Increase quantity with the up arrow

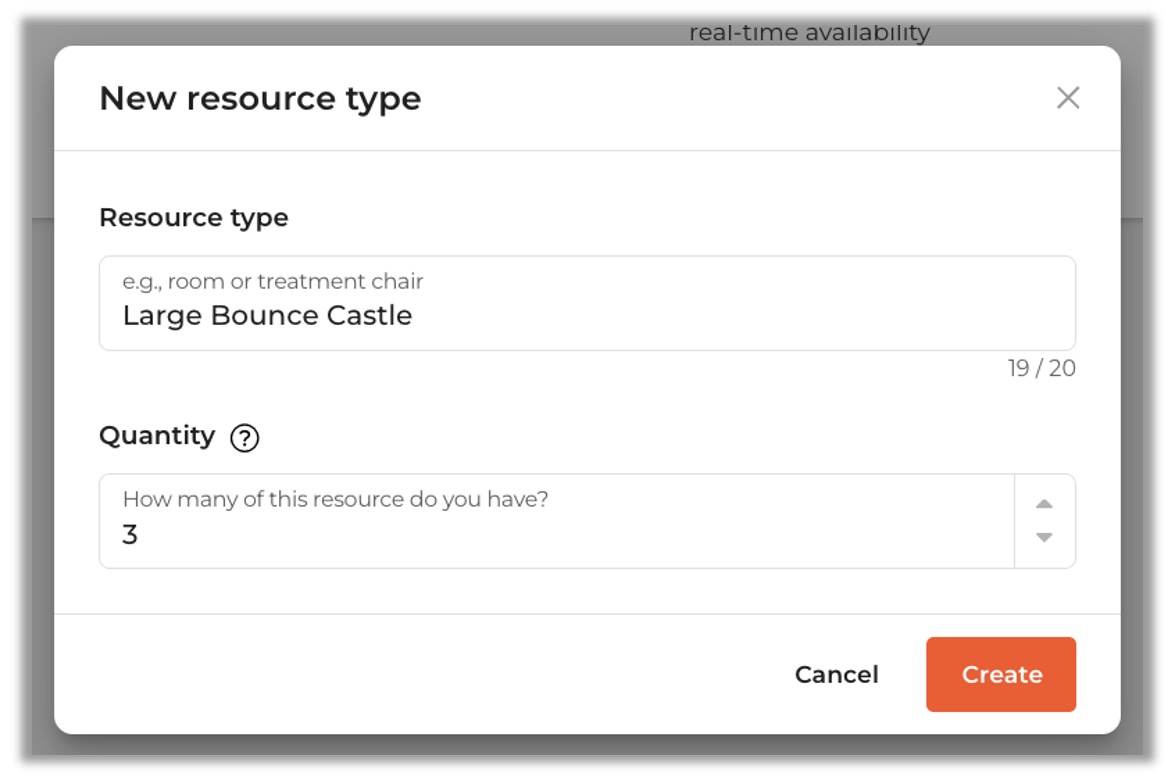(1044, 504)
